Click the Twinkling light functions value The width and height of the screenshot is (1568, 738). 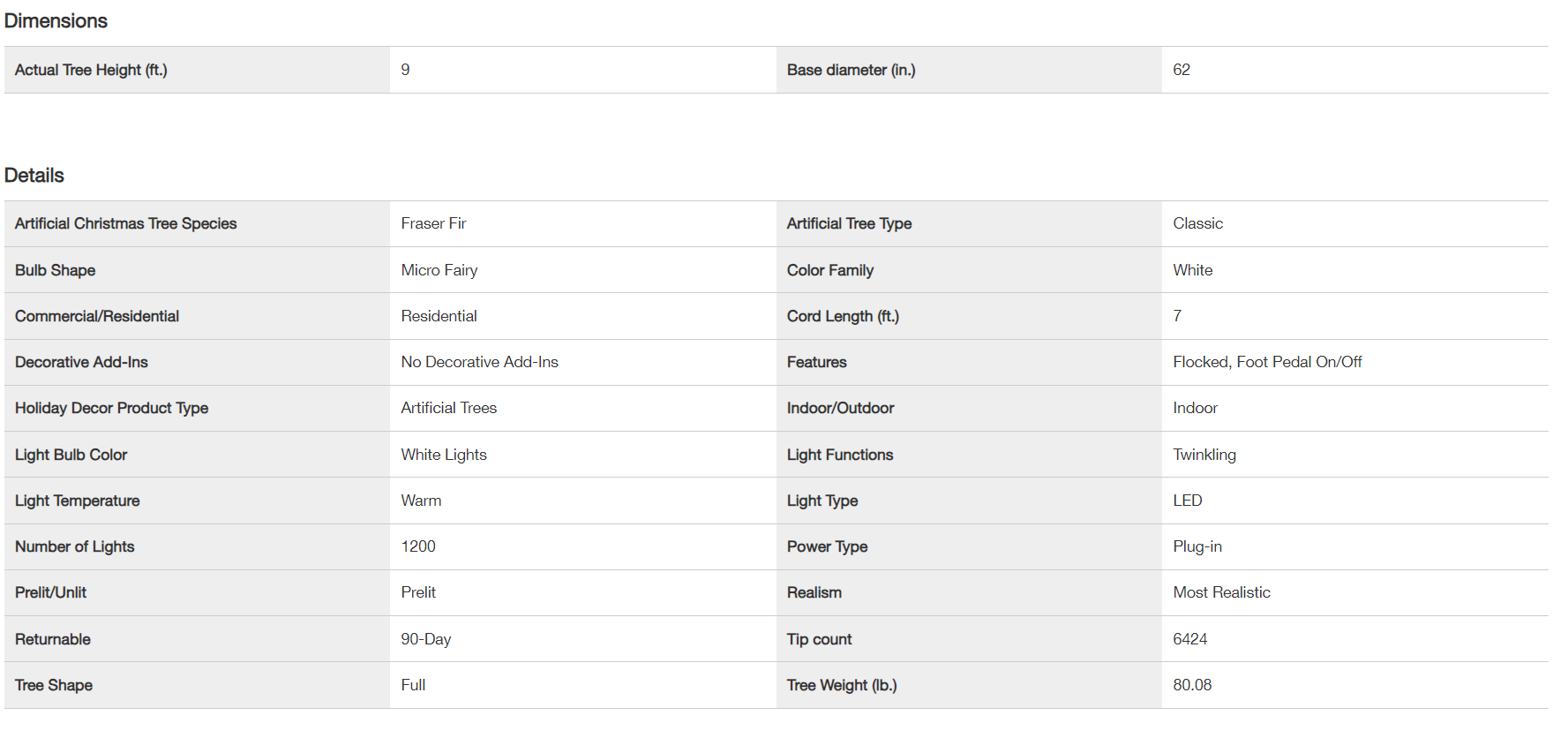tap(1204, 455)
